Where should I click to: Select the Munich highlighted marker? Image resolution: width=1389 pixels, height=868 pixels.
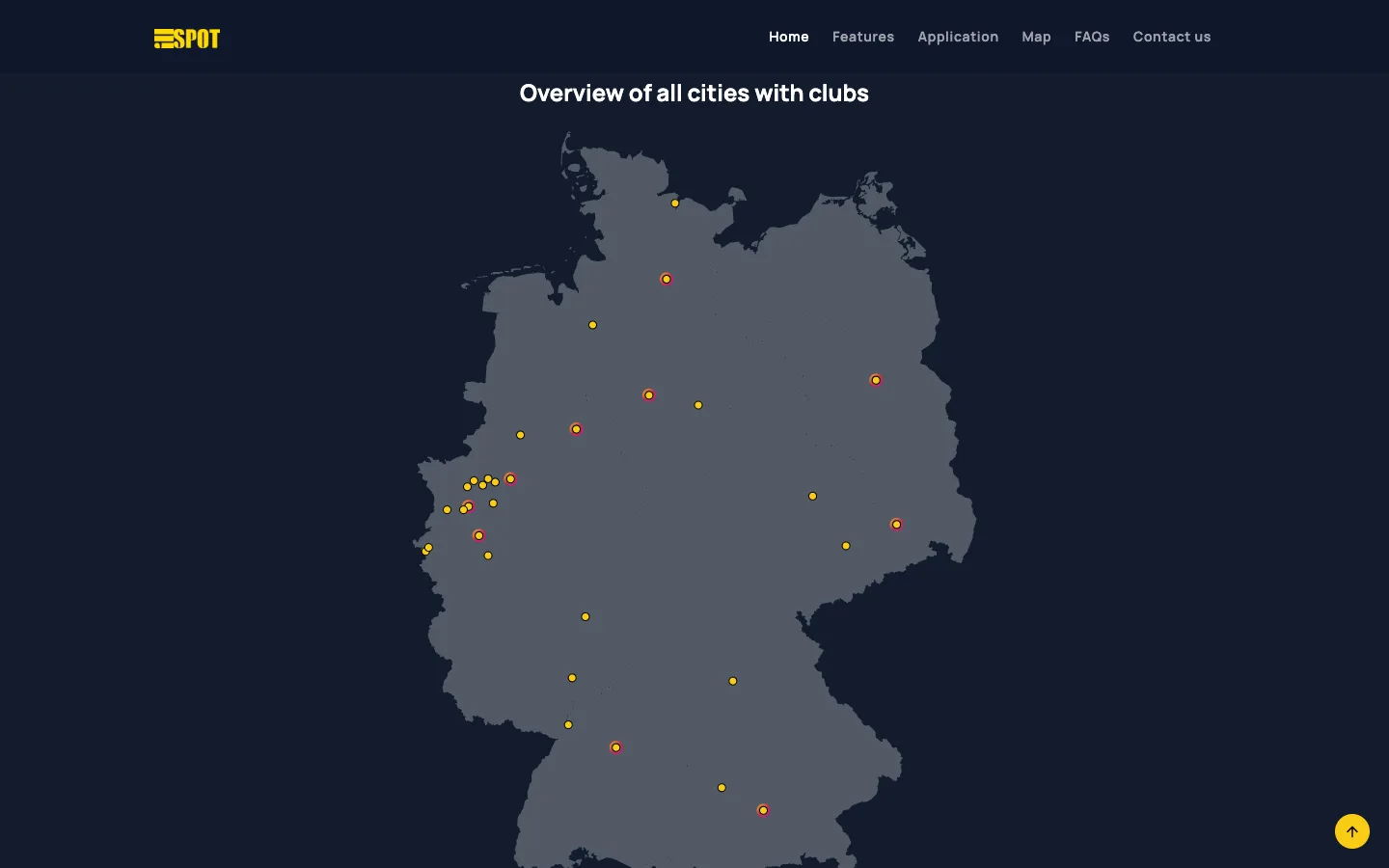click(x=763, y=810)
